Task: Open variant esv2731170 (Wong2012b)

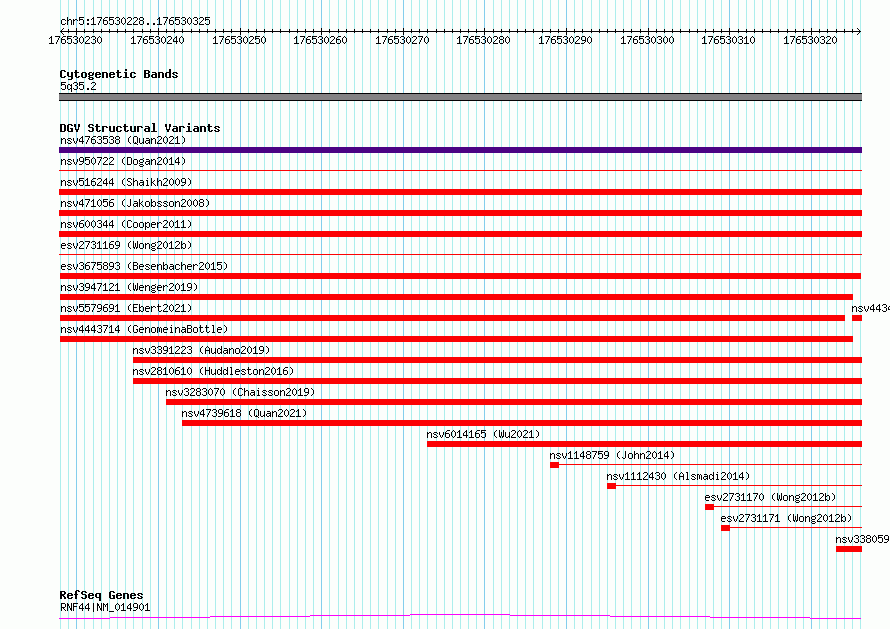Action: (770, 497)
